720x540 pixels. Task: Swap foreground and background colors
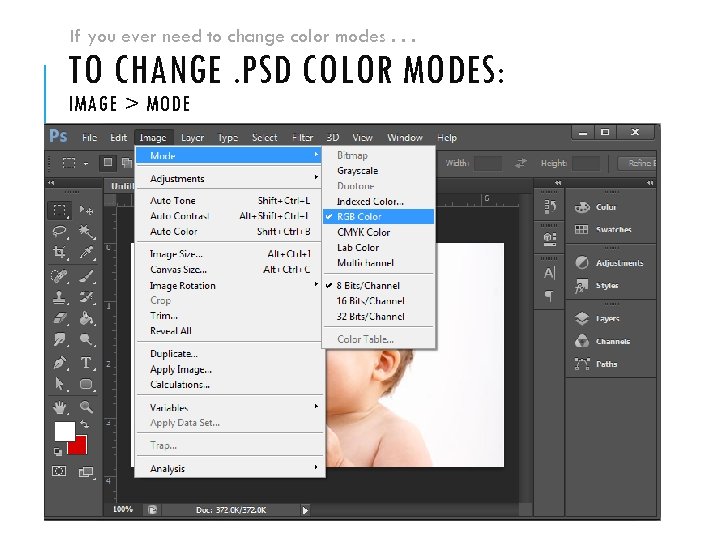point(84,424)
